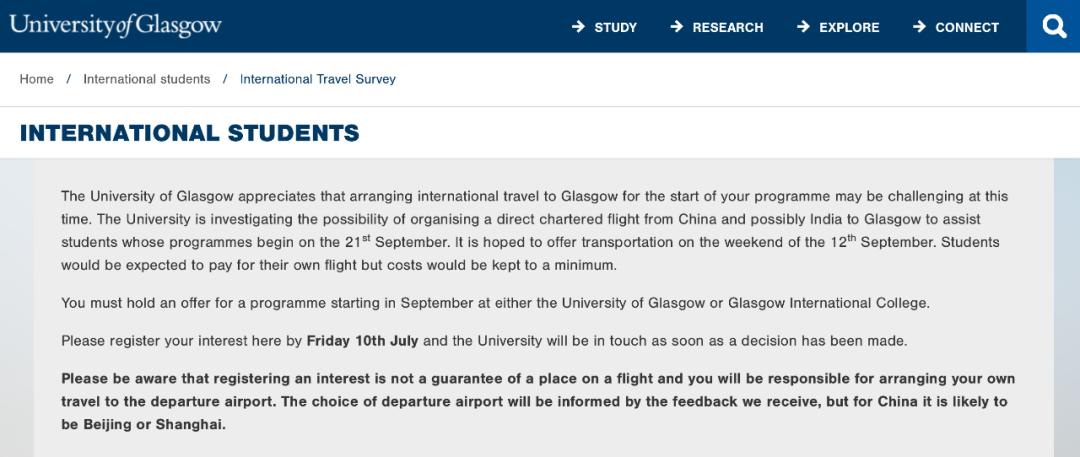Open the Study menu
Viewport: 1080px width, 457px height.
(x=615, y=27)
